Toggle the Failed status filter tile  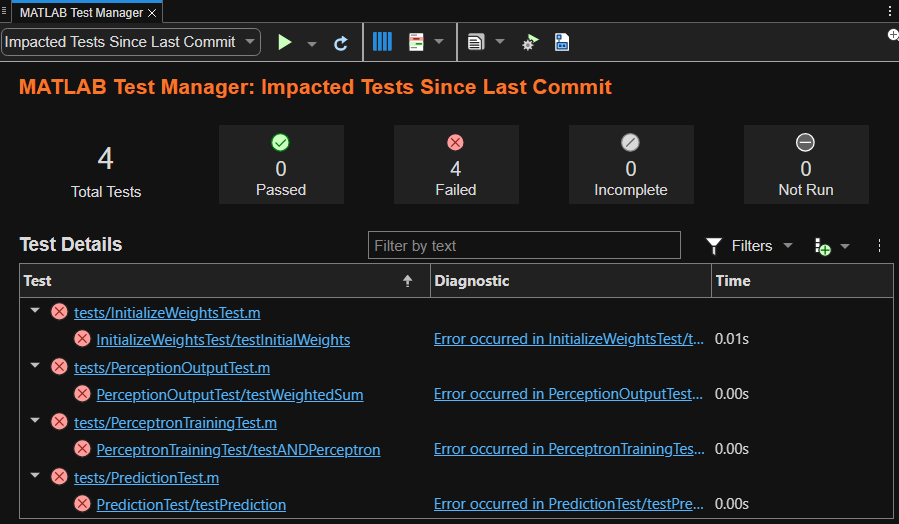(456, 165)
